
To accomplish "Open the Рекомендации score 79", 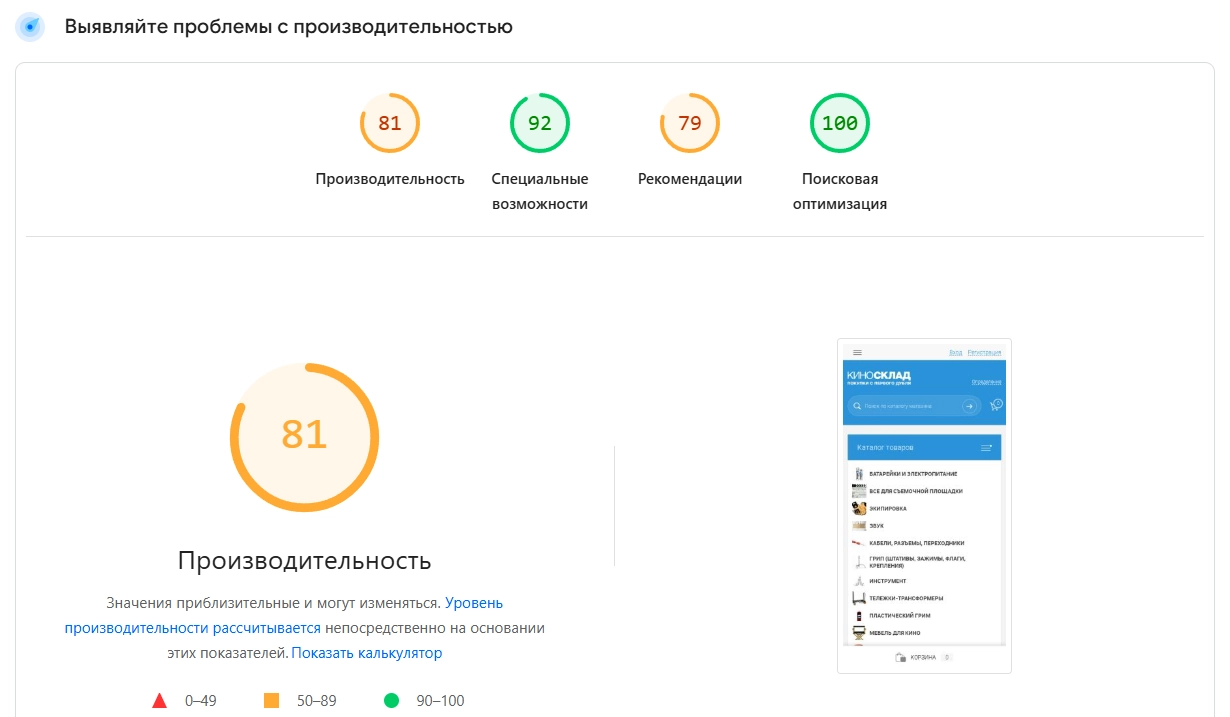I will tap(690, 123).
